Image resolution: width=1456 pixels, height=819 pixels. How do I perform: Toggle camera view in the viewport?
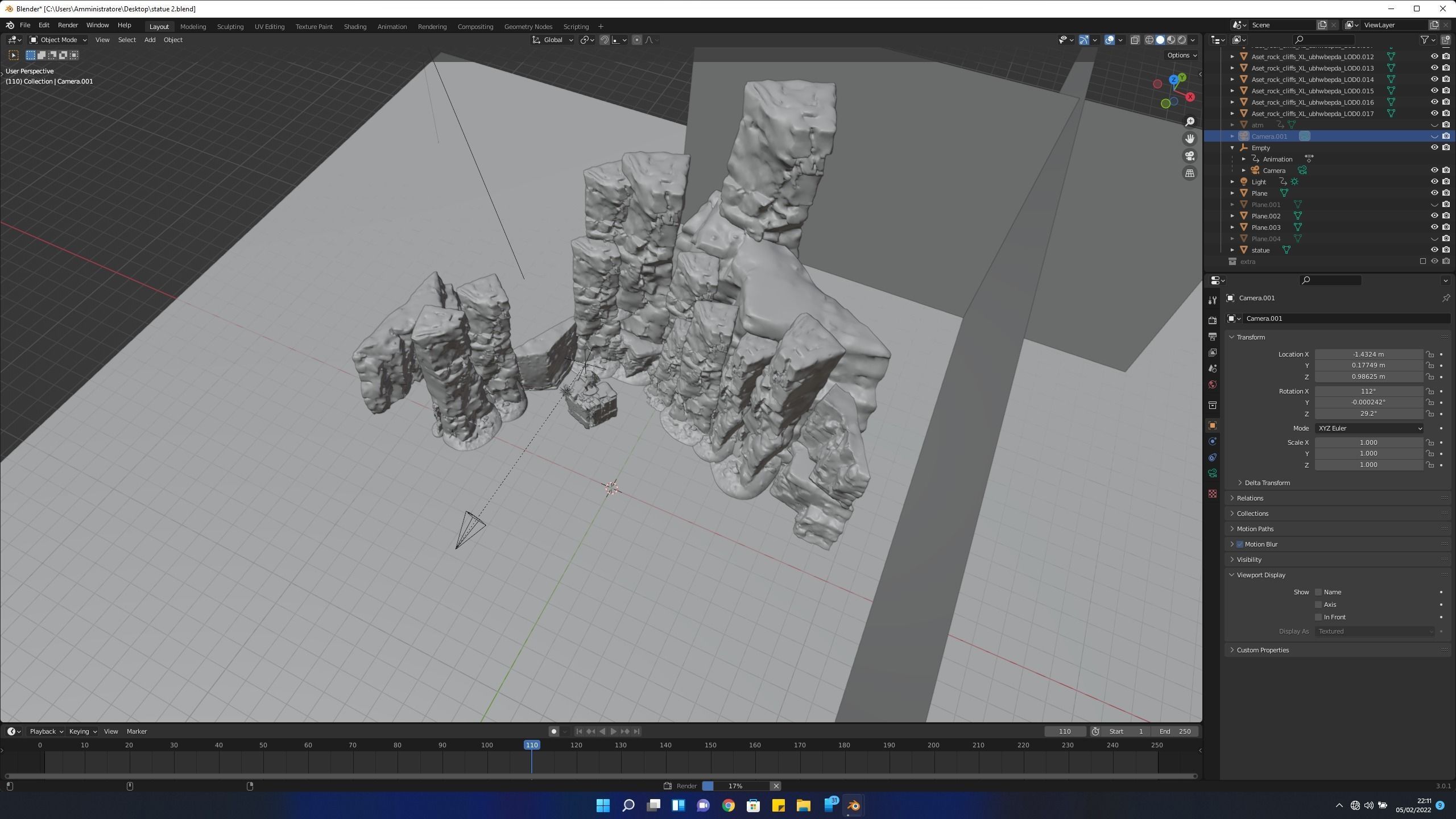[x=1189, y=156]
